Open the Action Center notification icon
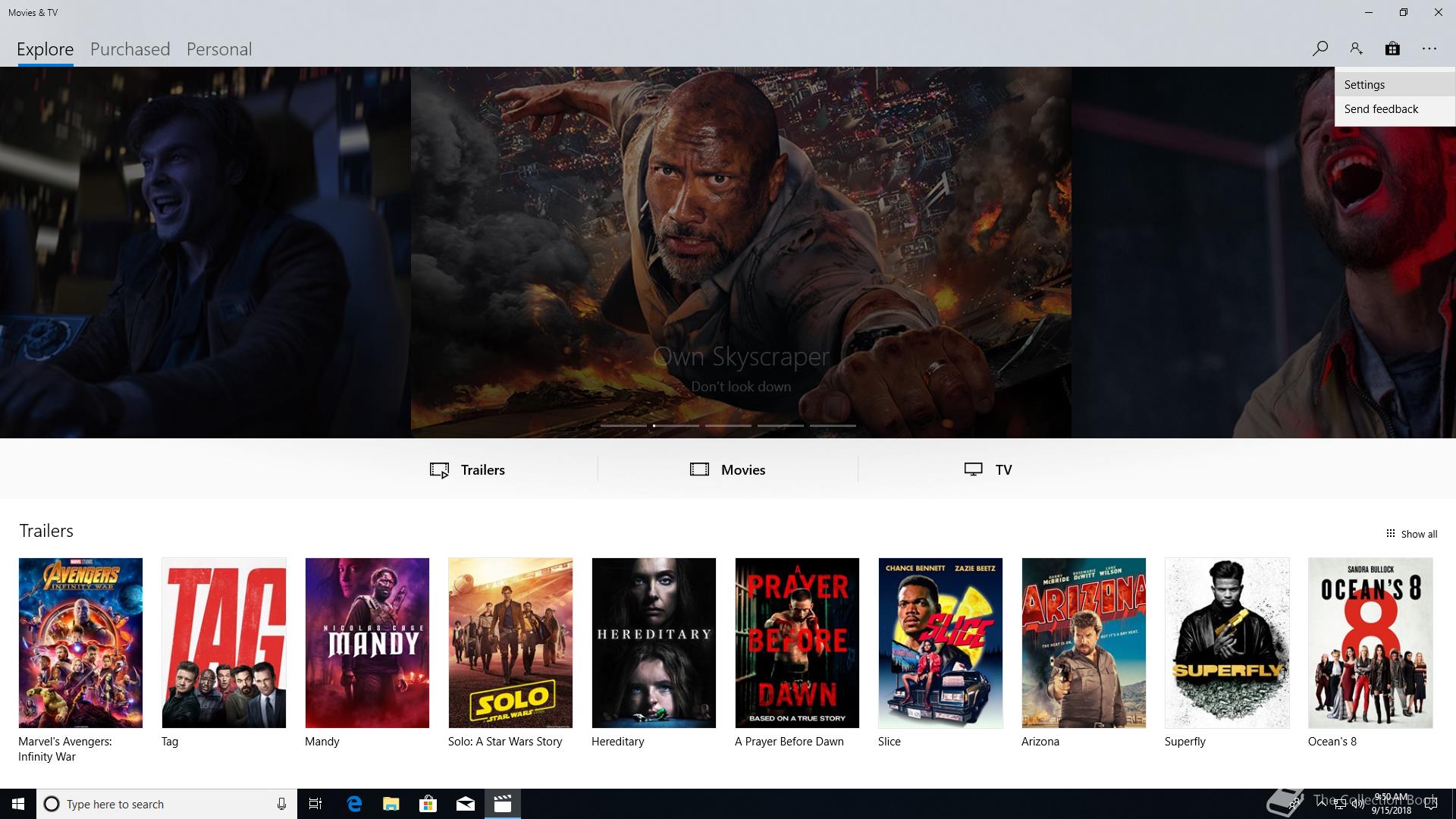This screenshot has width=1456, height=819. point(1431,804)
